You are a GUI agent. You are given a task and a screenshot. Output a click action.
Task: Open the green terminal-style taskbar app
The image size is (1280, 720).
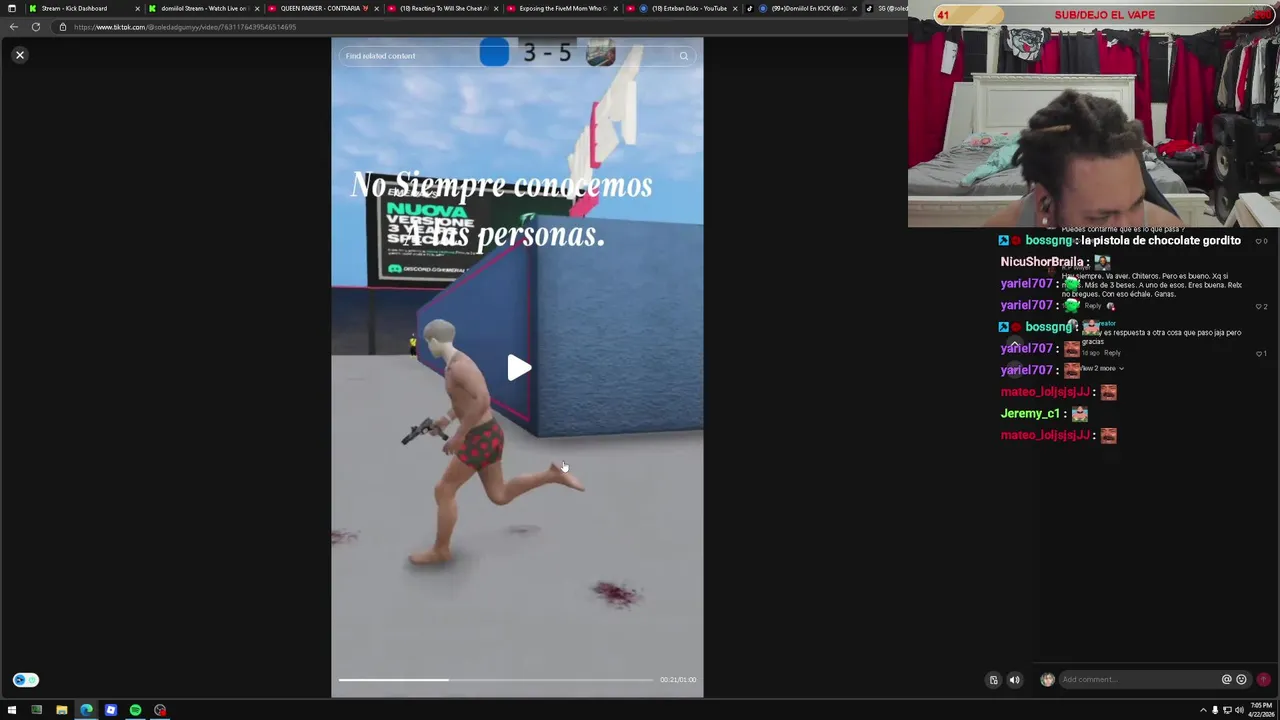click(x=37, y=710)
